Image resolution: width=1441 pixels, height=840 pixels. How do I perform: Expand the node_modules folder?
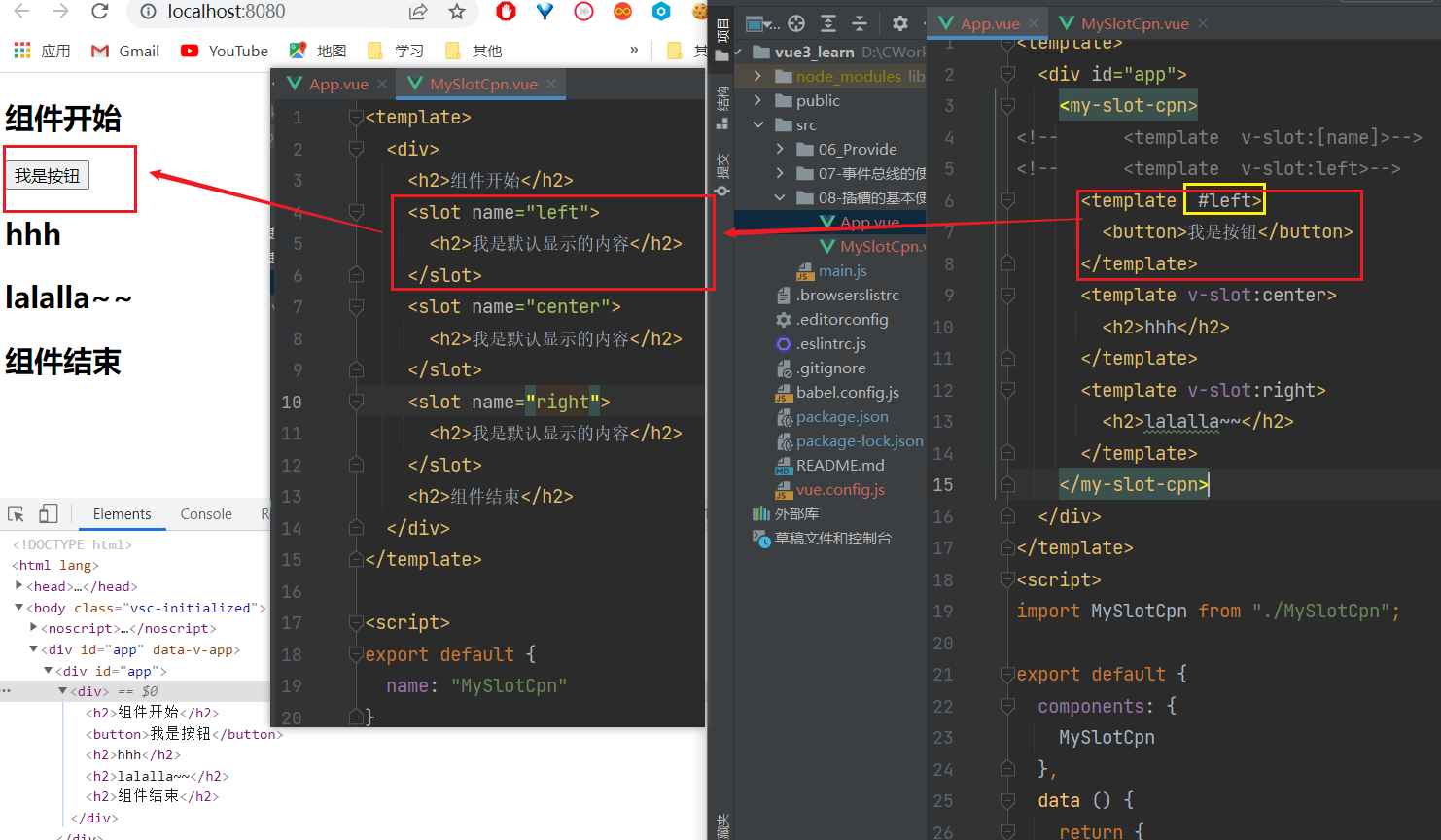pyautogui.click(x=757, y=76)
